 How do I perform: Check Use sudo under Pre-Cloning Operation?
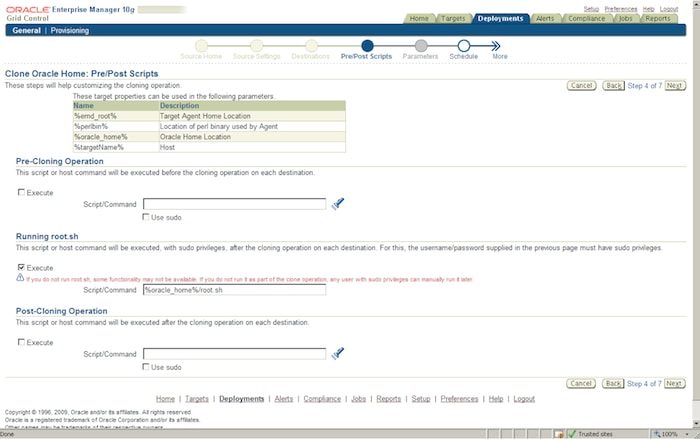coord(146,217)
